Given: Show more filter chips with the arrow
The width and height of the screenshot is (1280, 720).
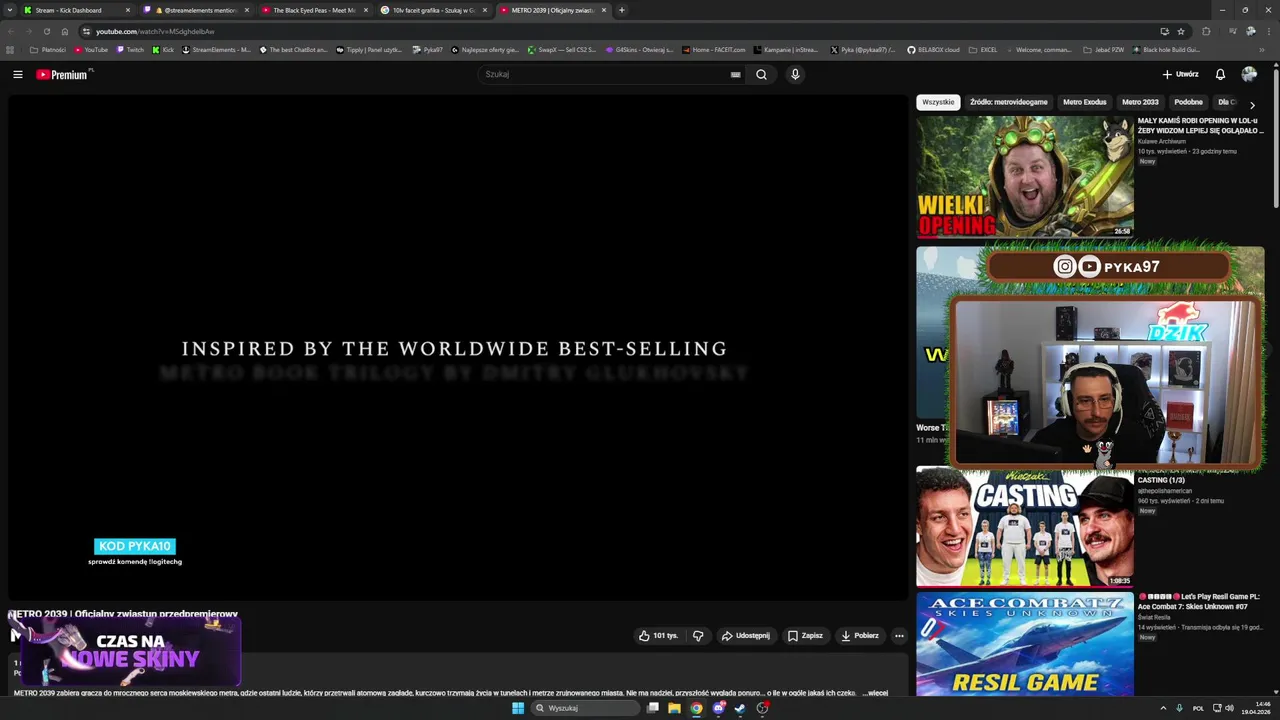Looking at the screenshot, I should (1252, 104).
